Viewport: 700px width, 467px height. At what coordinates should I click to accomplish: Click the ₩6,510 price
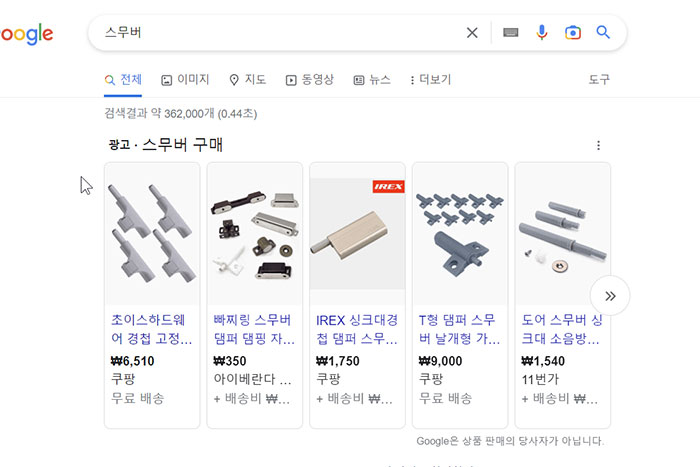[x=133, y=361]
